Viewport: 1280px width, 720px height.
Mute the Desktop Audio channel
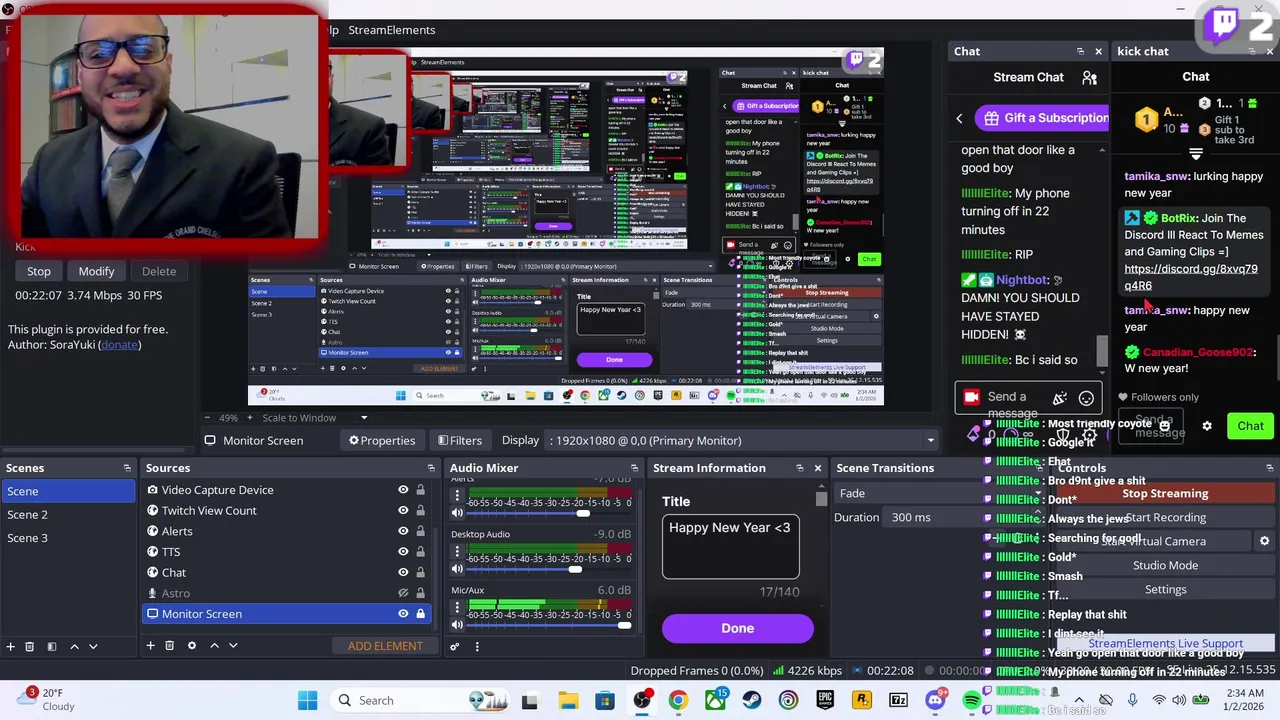click(x=458, y=569)
